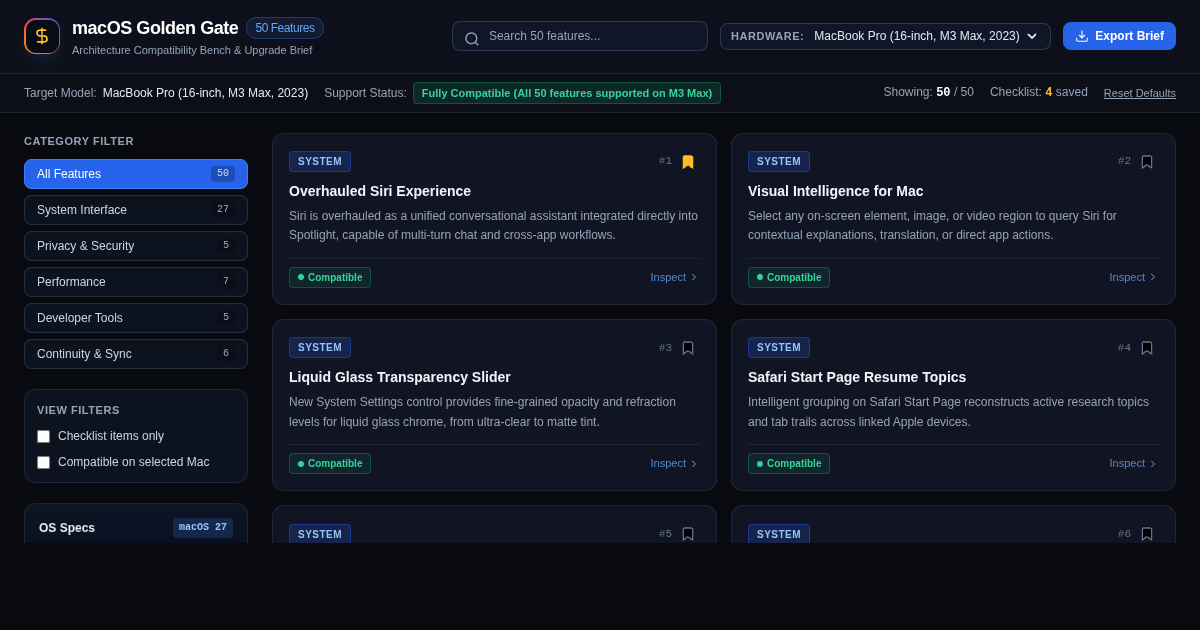Filter by Developer Tools category
This screenshot has width=1200, height=630.
pyautogui.click(x=136, y=318)
